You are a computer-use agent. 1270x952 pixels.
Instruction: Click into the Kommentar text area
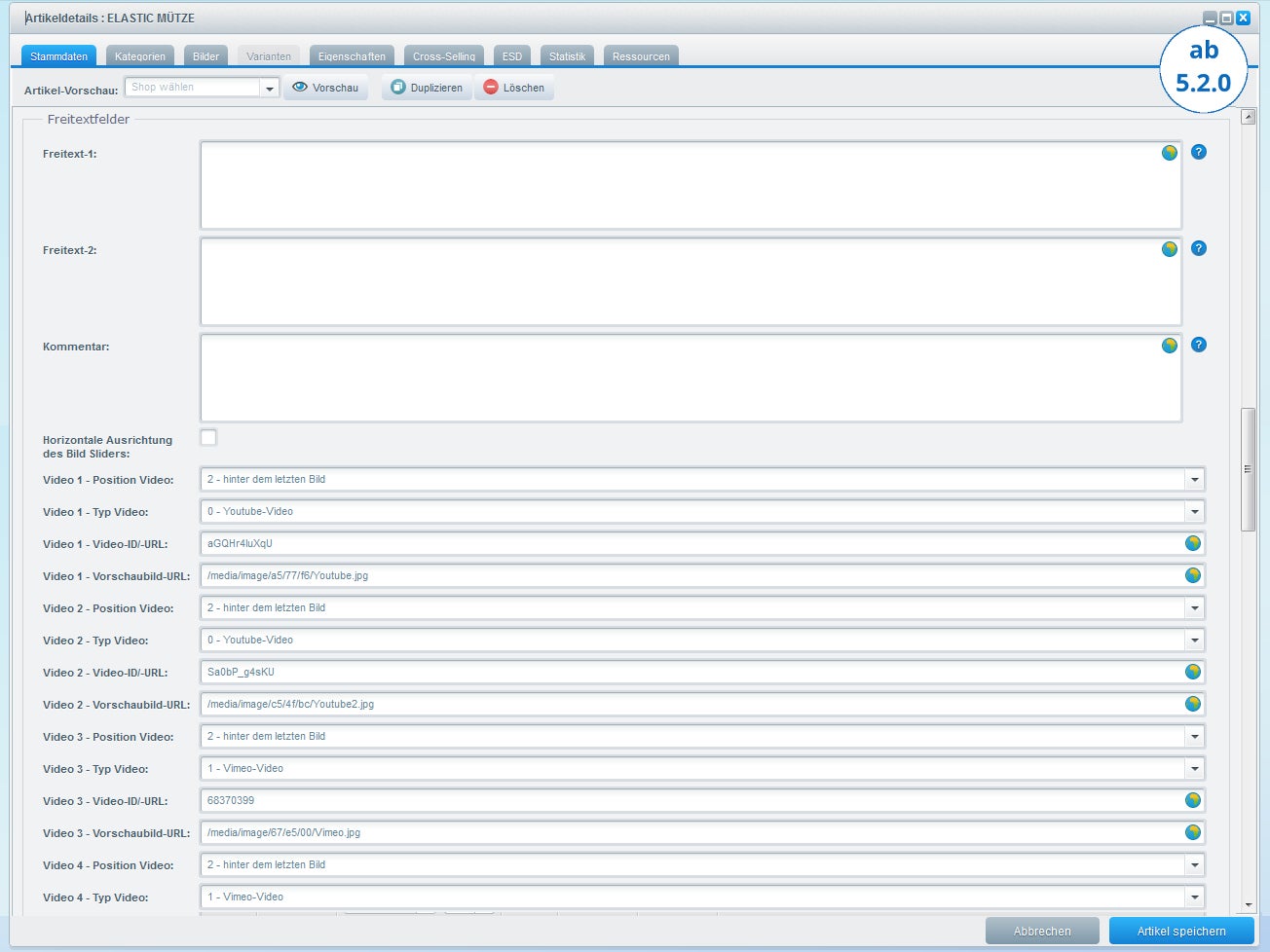tap(691, 378)
